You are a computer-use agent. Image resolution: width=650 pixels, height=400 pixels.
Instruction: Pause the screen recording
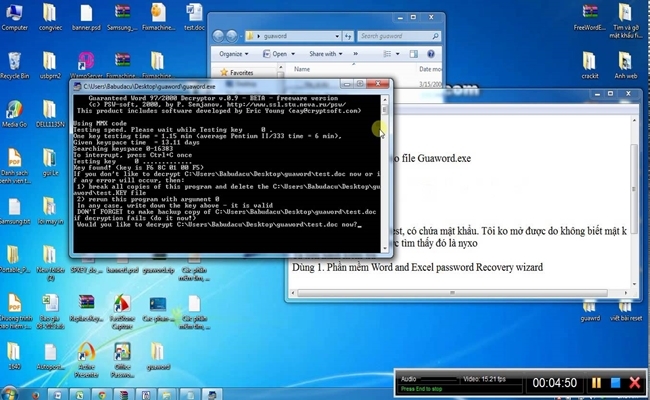(597, 383)
